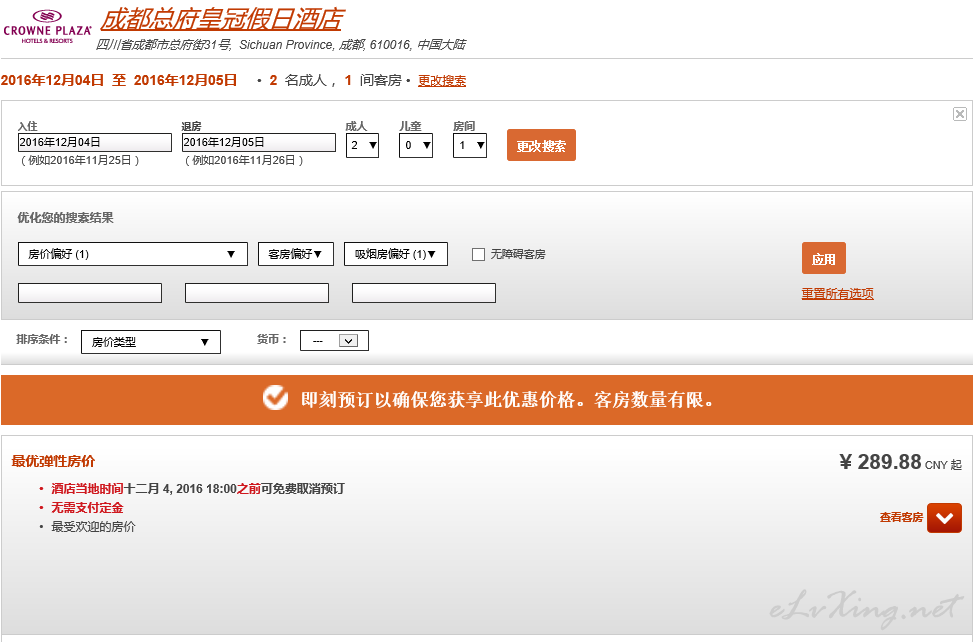
Task: Click the 优化您的搜索结果 heading
Action: pos(65,218)
